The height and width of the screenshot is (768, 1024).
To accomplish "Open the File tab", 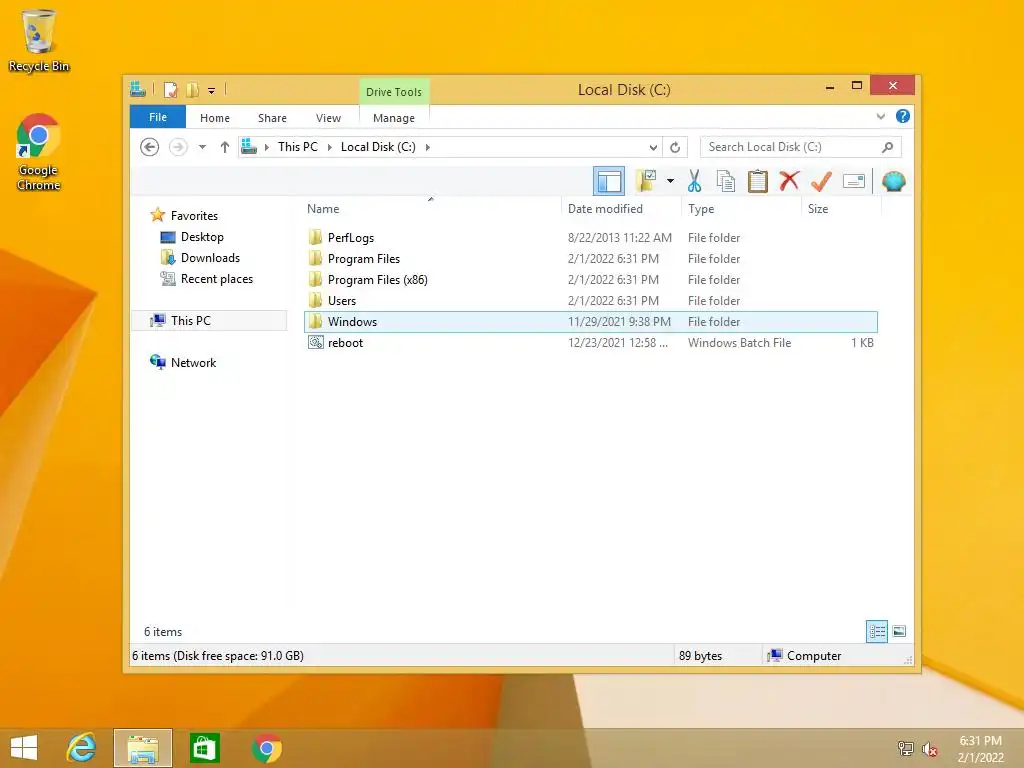I will pyautogui.click(x=158, y=117).
